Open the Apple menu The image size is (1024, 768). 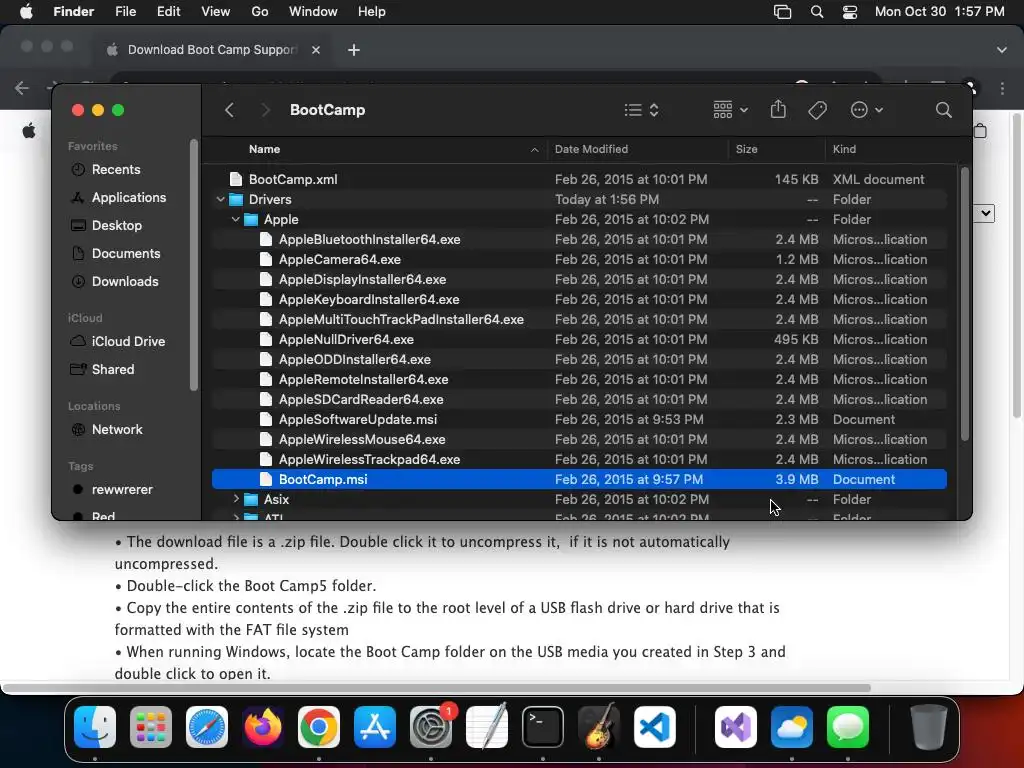26,12
